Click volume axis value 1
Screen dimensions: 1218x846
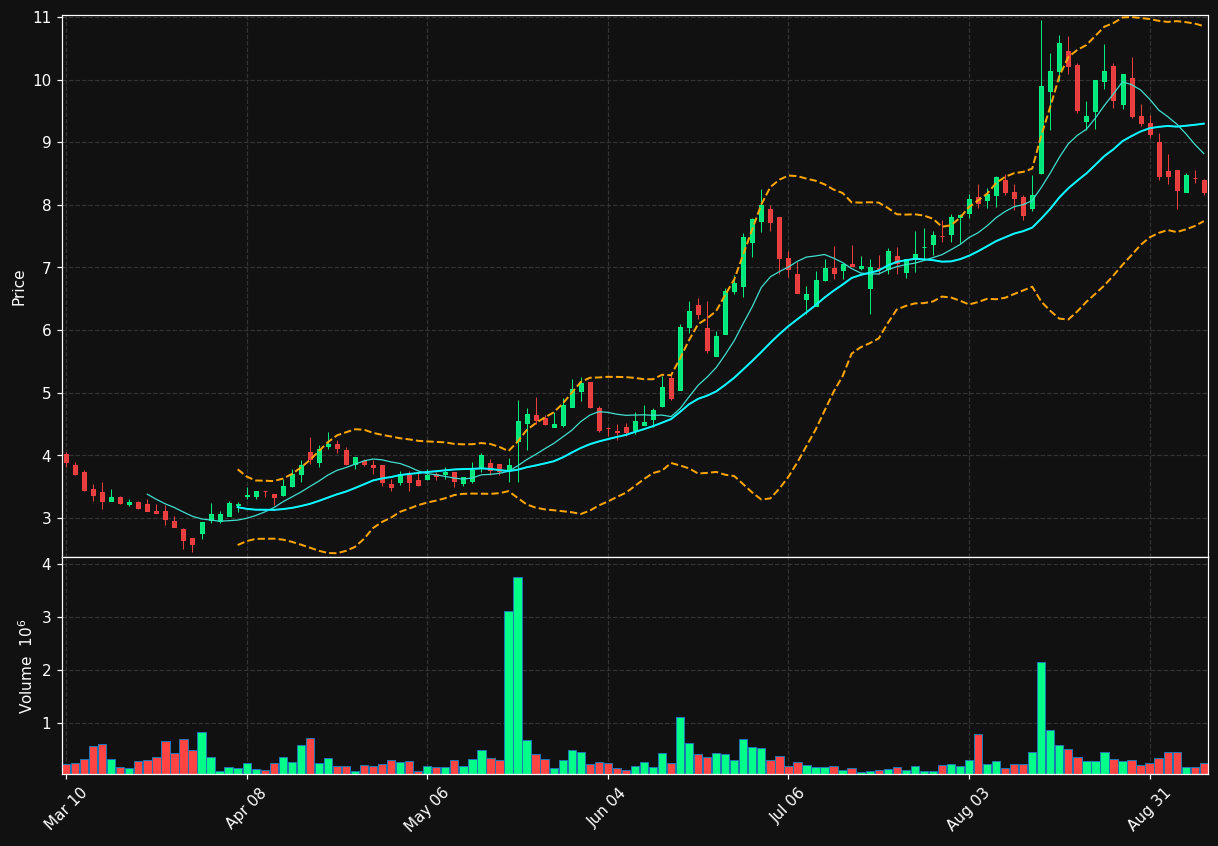46,723
